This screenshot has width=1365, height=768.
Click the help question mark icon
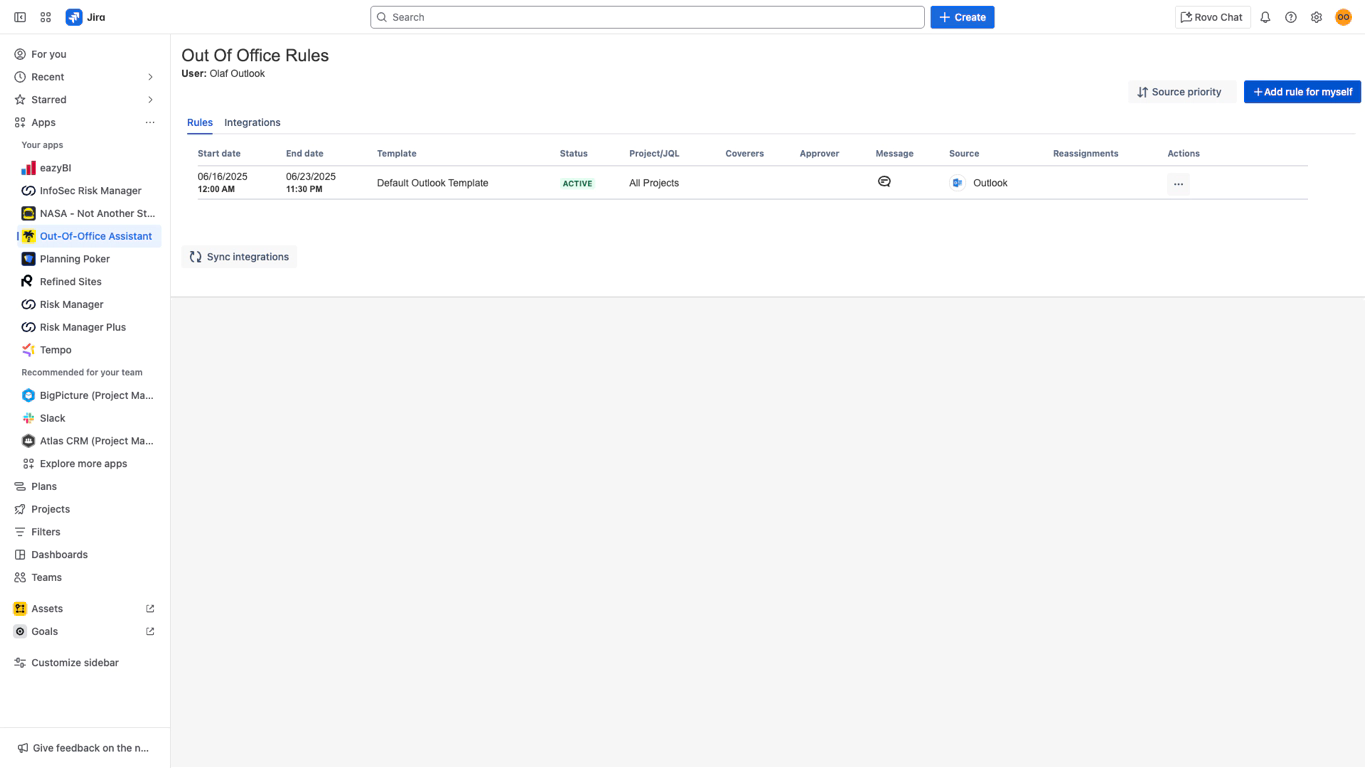1291,17
